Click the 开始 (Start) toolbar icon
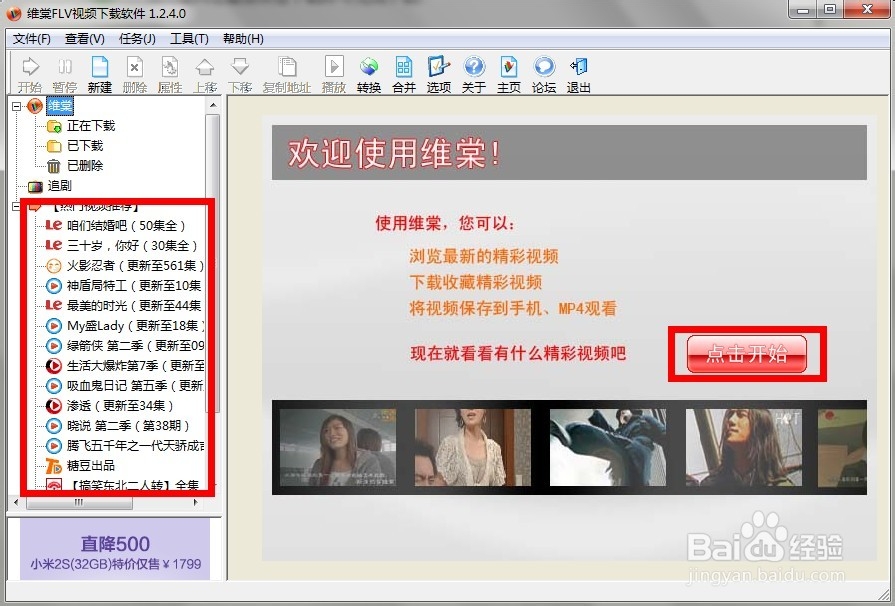 pyautogui.click(x=30, y=75)
